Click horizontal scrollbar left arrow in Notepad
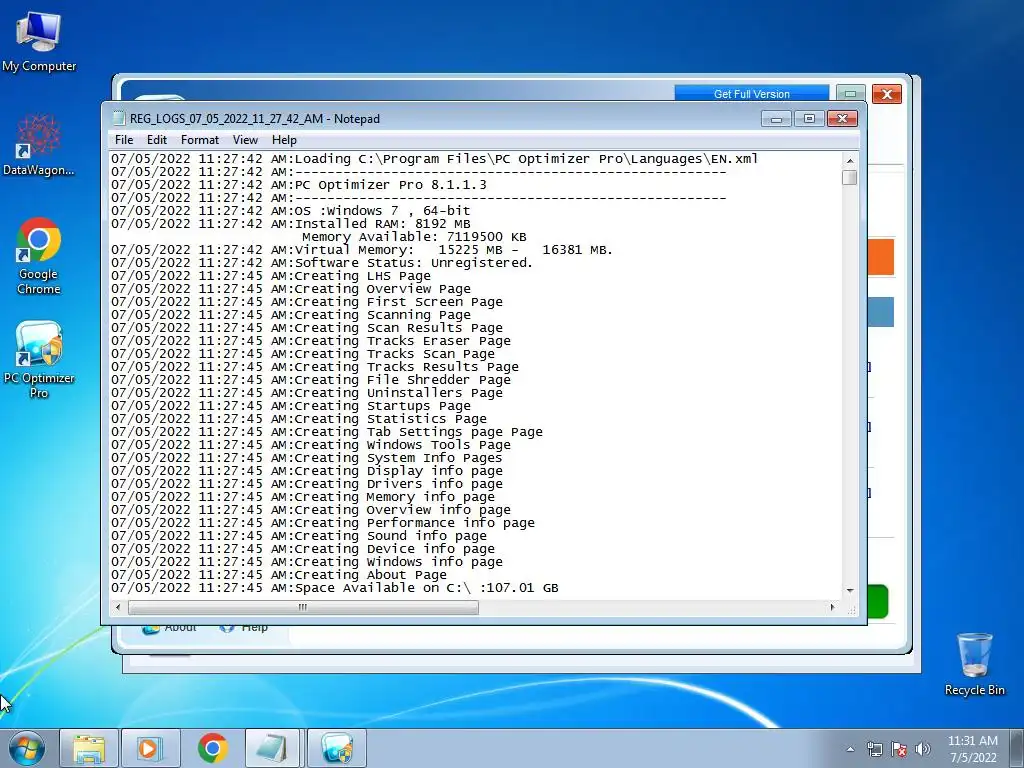This screenshot has height=768, width=1024. coord(118,607)
